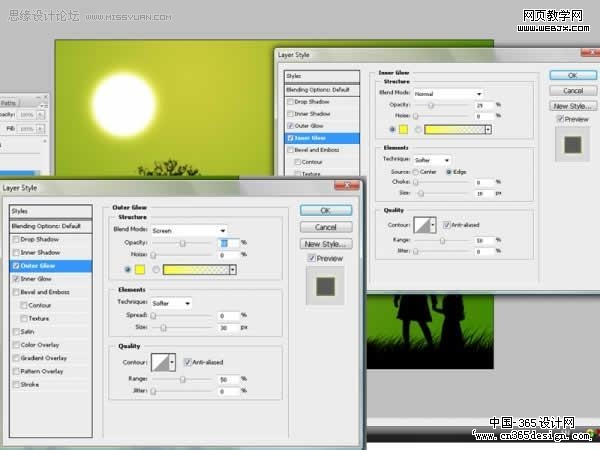The height and width of the screenshot is (450, 600).
Task: Select Blending Options: Default in back dialog
Action: [321, 90]
